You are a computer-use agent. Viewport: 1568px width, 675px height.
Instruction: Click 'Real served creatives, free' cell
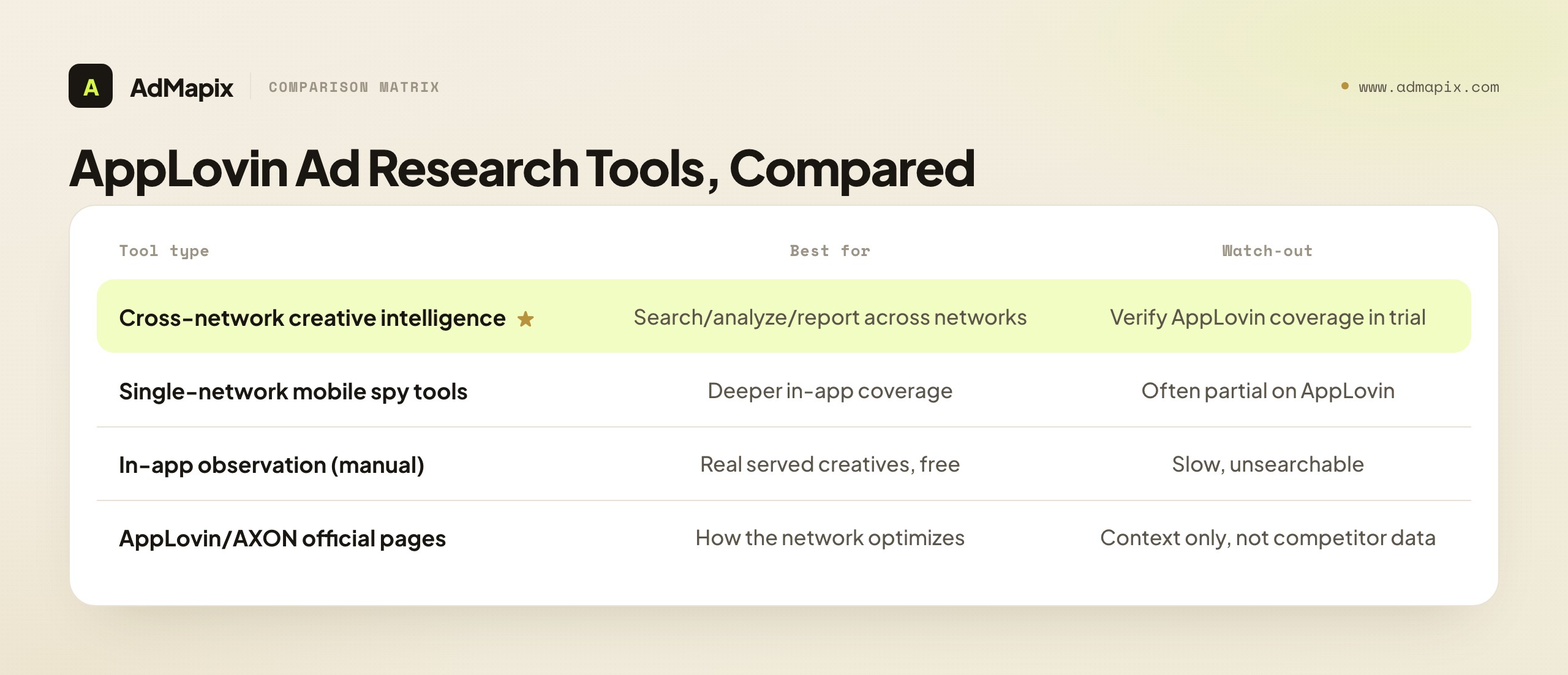click(x=830, y=464)
